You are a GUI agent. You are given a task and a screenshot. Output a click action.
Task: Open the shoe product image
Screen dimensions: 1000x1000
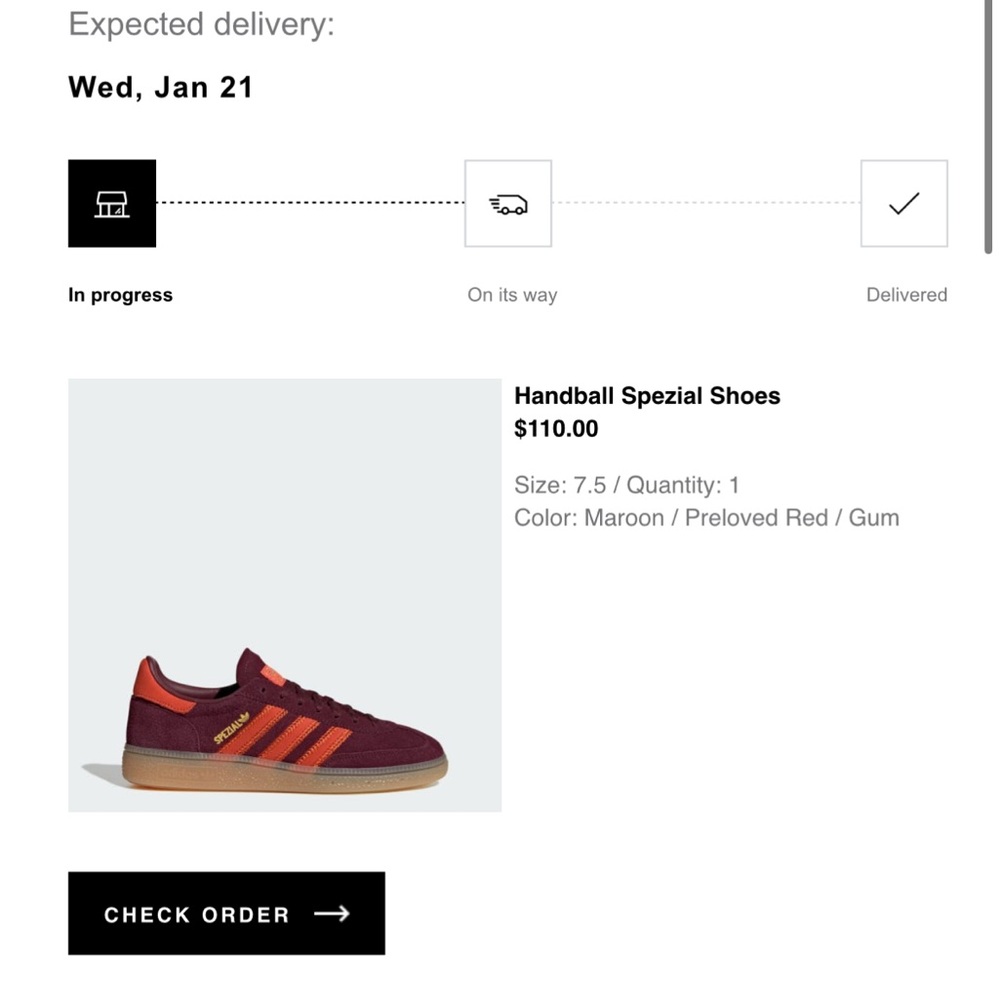coord(284,594)
